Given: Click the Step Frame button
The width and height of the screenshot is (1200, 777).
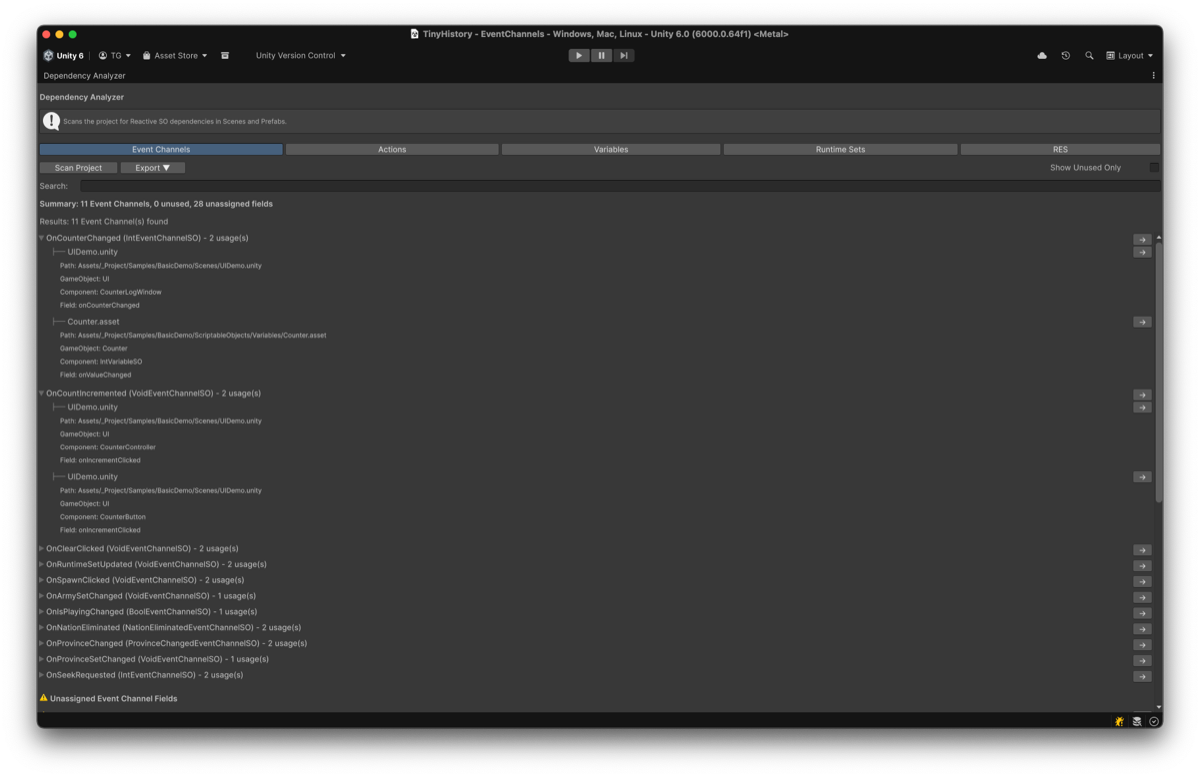Looking at the screenshot, I should 623,55.
